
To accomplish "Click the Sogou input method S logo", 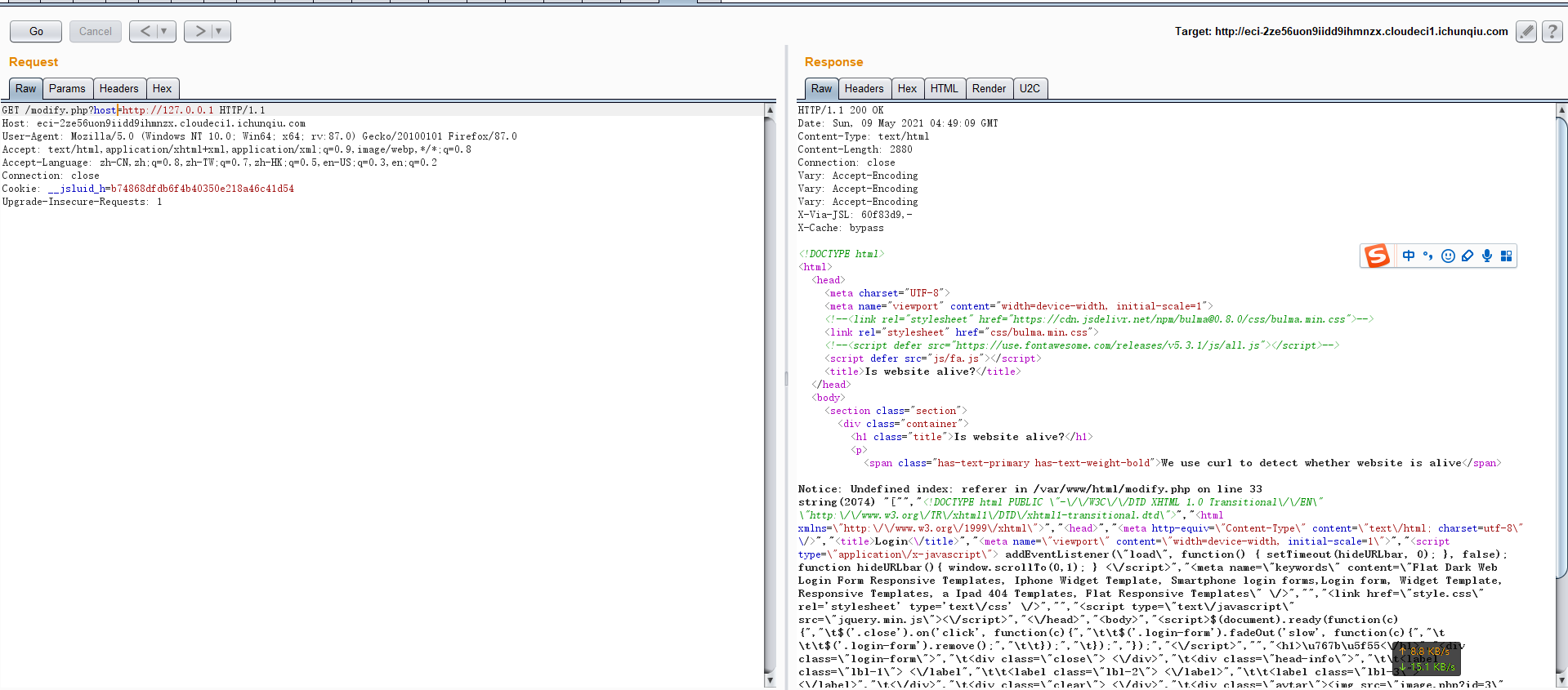I will tap(1377, 256).
